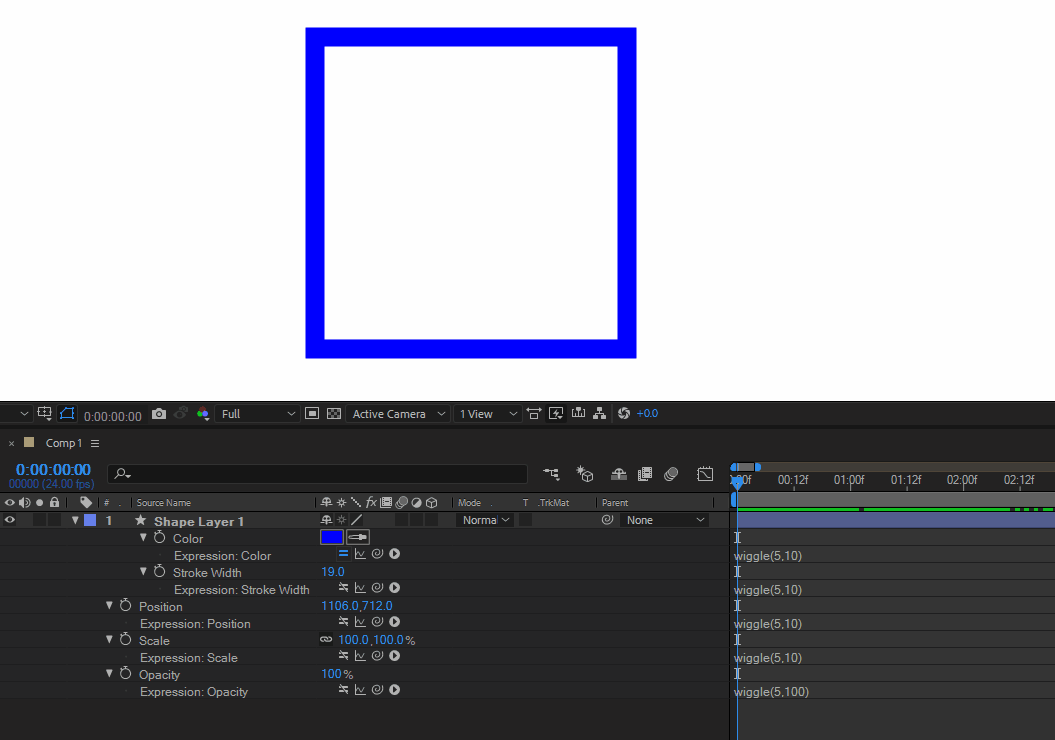Screen dimensions: 1055x740
Task: Click the 01:00f mark on the time ruler
Action: (849, 480)
